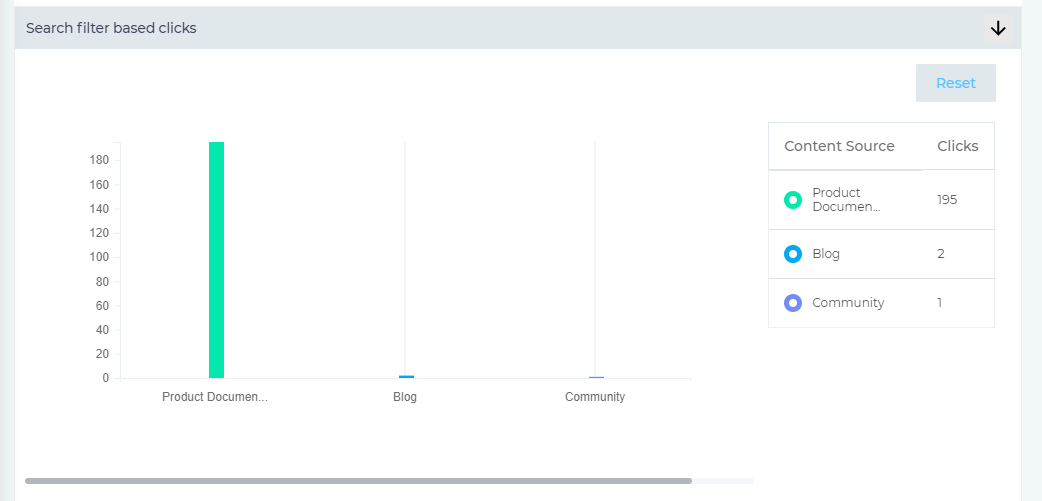The height and width of the screenshot is (501, 1042).
Task: Click the Search filter based clicks title
Action: pos(111,28)
